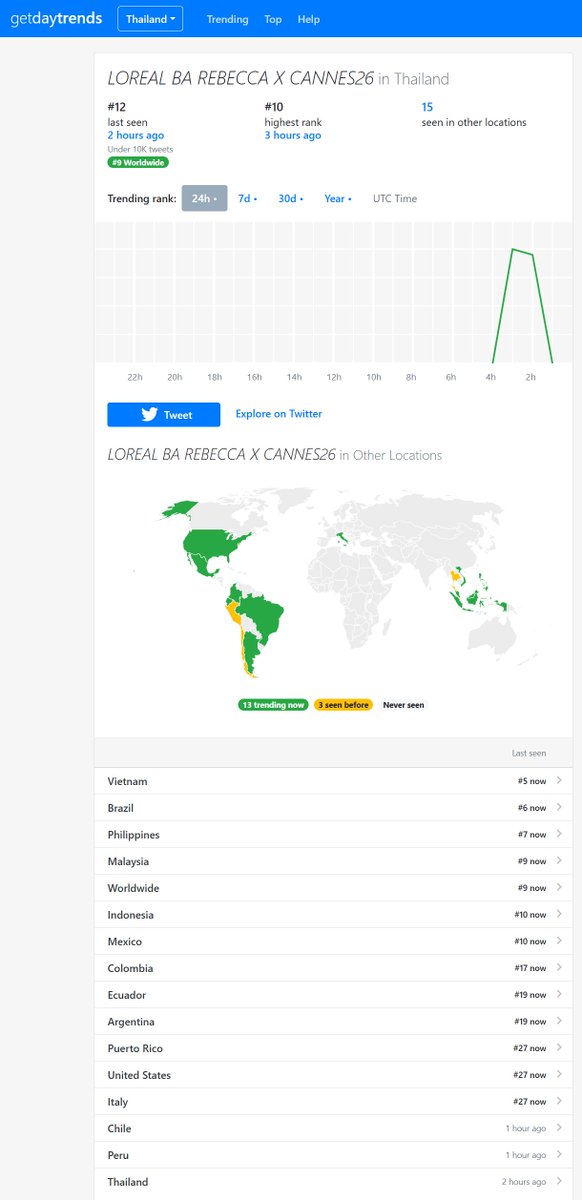
Task: Open the Ecuador location row
Action: [334, 995]
